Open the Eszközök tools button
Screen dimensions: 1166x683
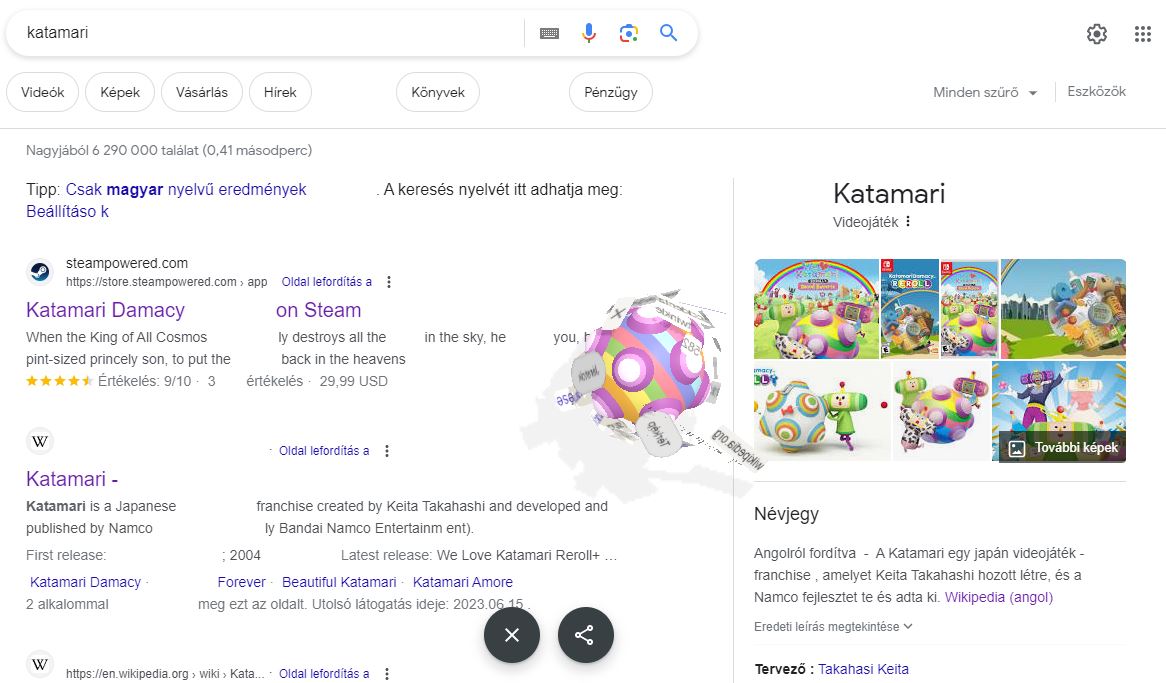point(1096,92)
